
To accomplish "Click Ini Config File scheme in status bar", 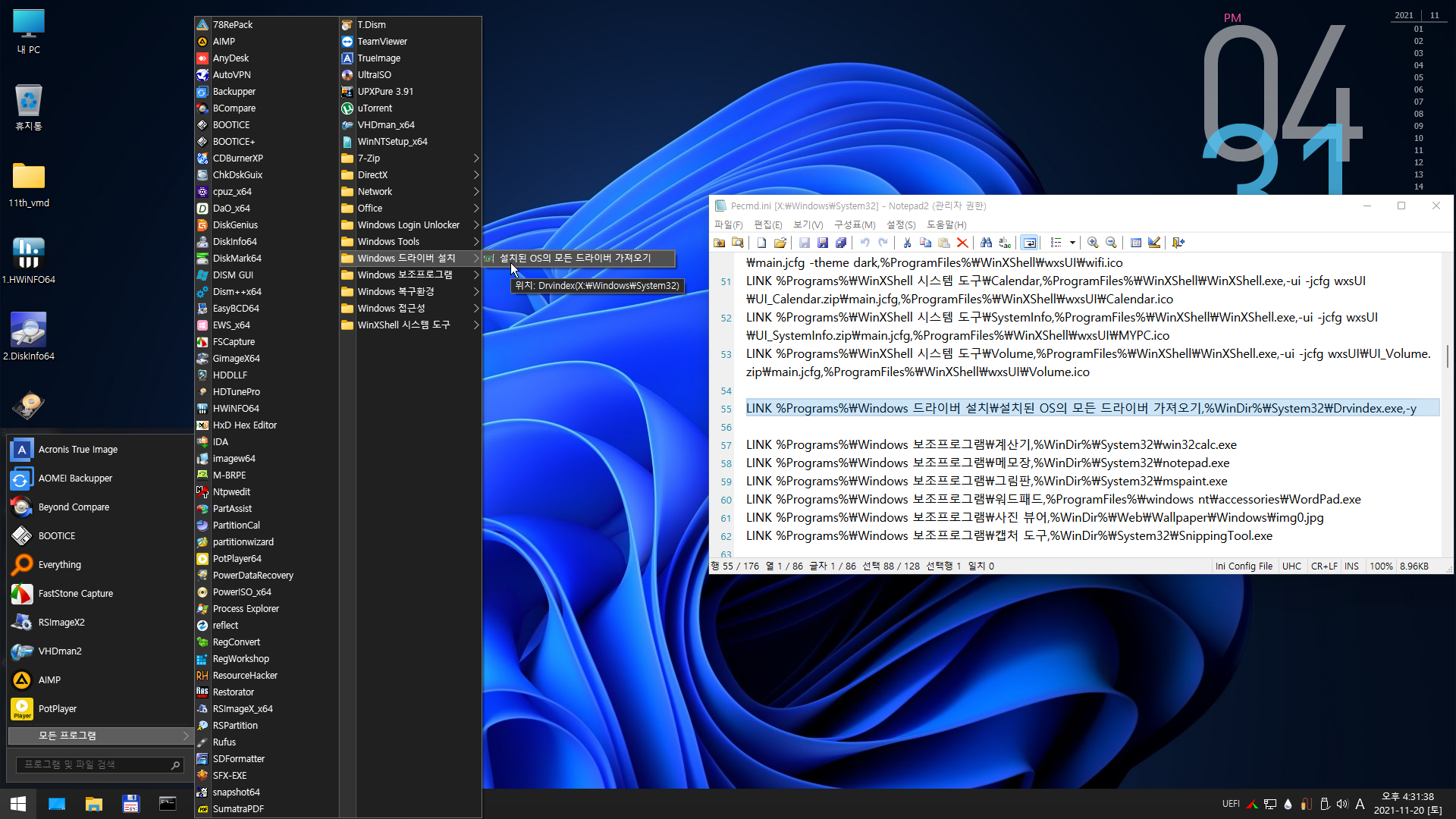I will [1244, 566].
